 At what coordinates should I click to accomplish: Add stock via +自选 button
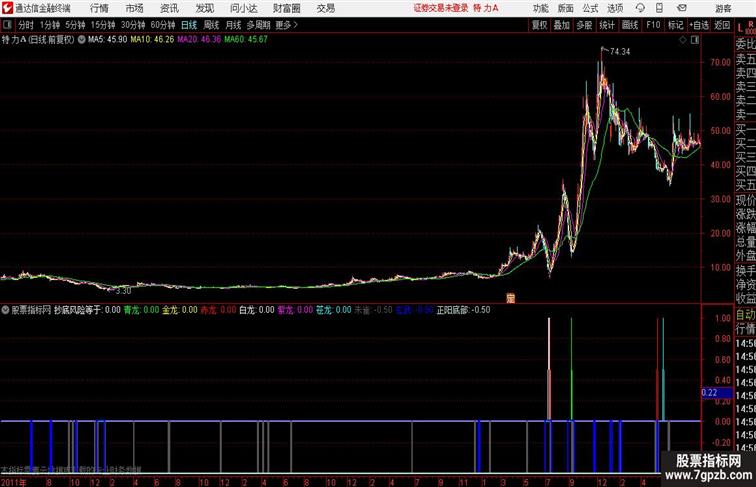pyautogui.click(x=700, y=25)
